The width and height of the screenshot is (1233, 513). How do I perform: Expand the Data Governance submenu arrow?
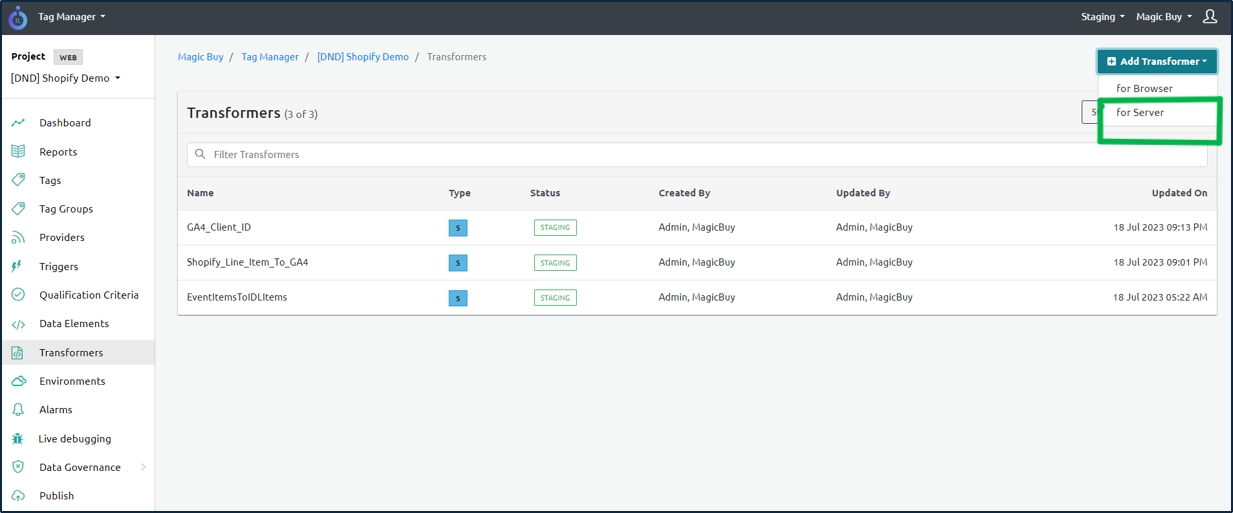pos(143,467)
